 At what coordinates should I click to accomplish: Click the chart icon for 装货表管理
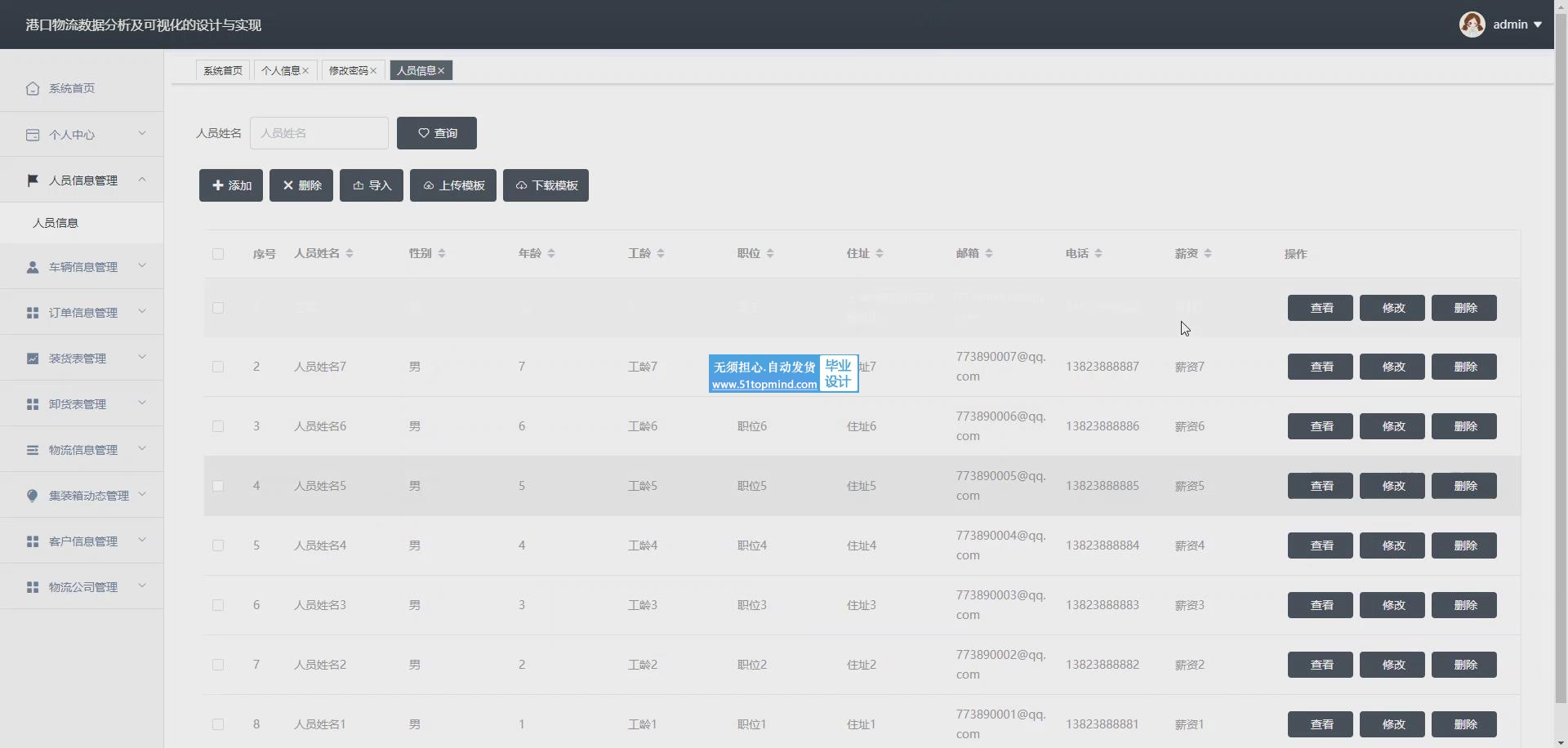(x=33, y=358)
